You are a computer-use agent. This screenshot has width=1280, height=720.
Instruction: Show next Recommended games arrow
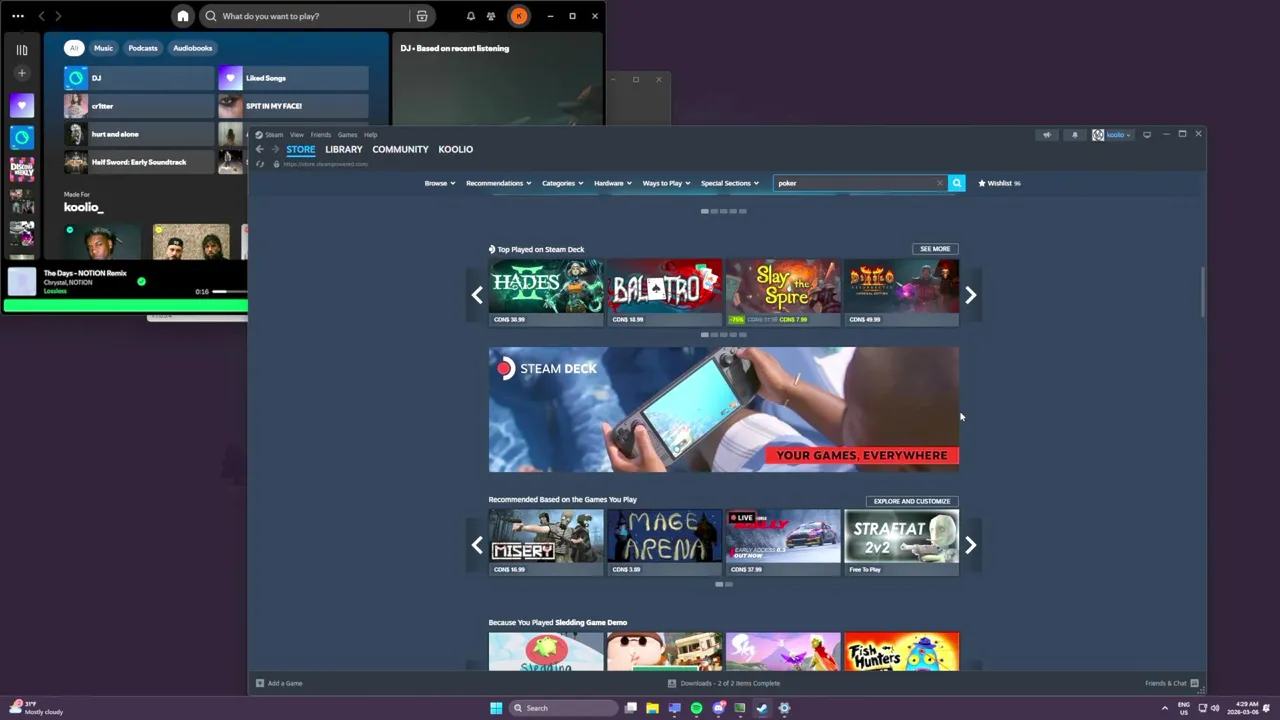coord(970,545)
